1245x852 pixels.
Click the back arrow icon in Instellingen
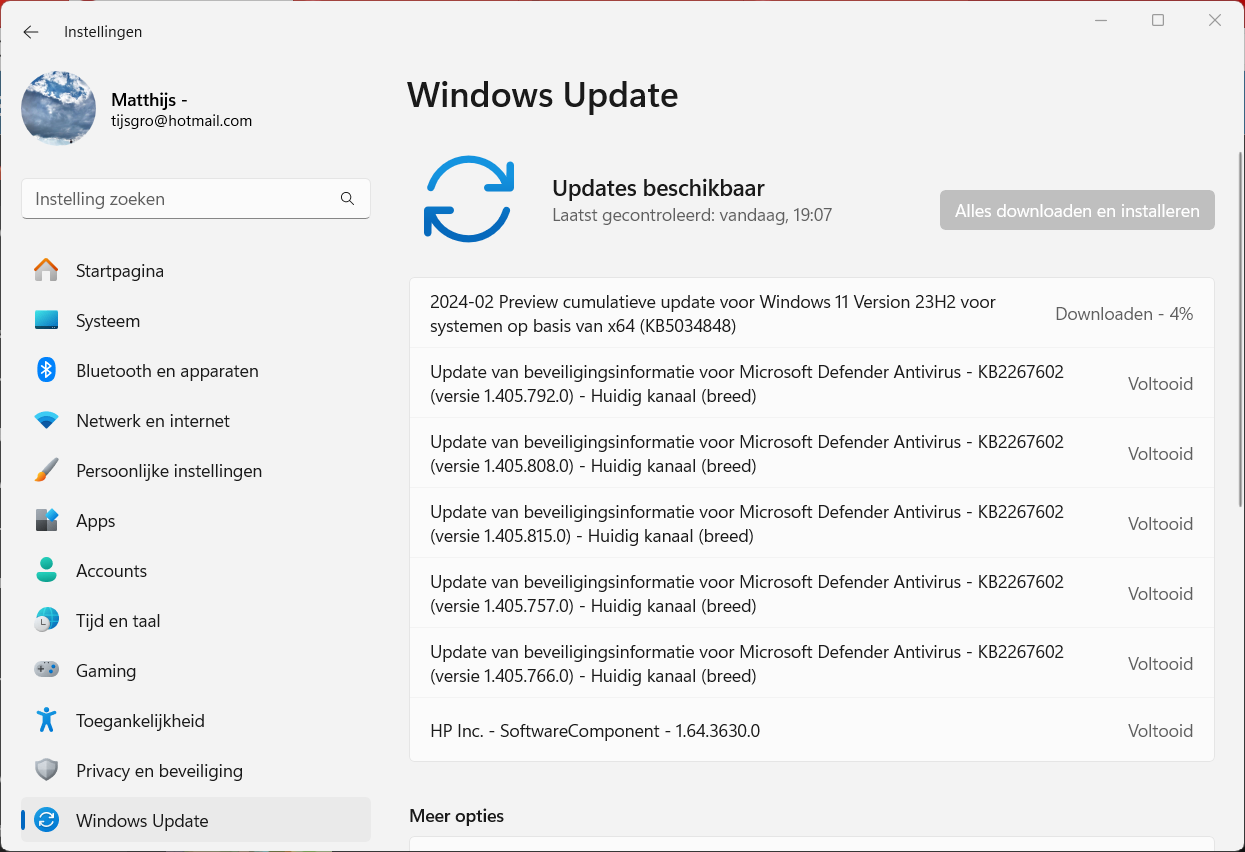(31, 32)
